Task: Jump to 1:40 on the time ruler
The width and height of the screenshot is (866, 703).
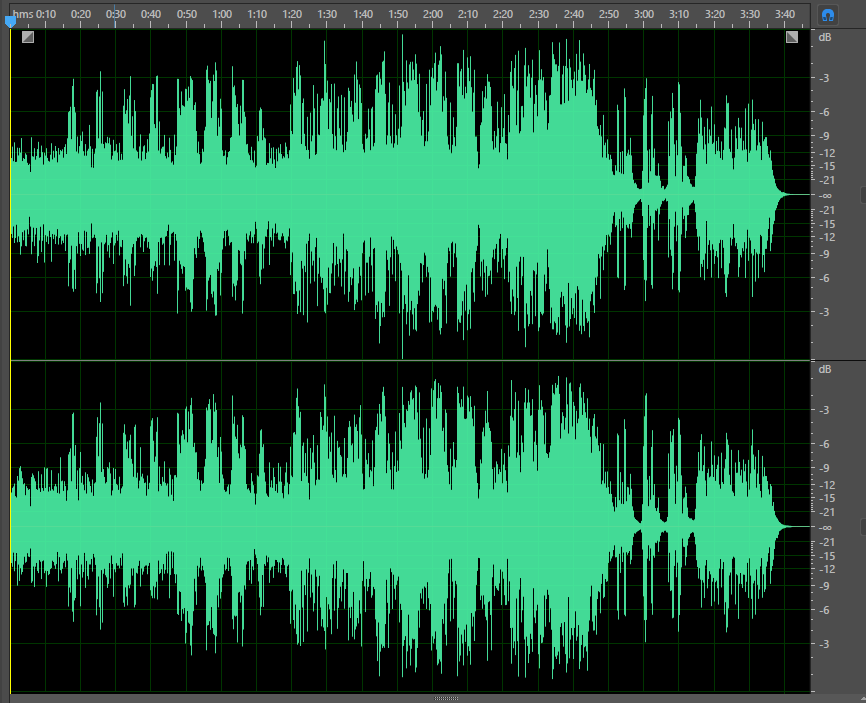Action: click(363, 14)
